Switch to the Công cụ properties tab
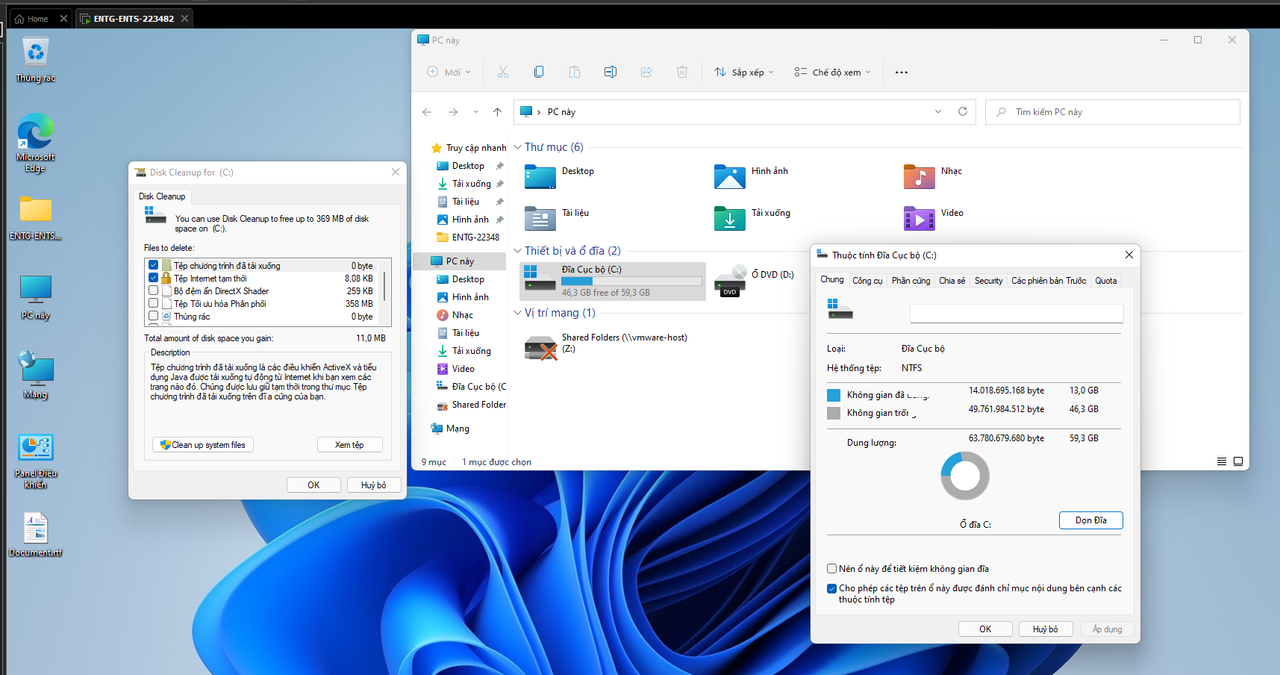Image resolution: width=1280 pixels, height=675 pixels. coord(867,281)
